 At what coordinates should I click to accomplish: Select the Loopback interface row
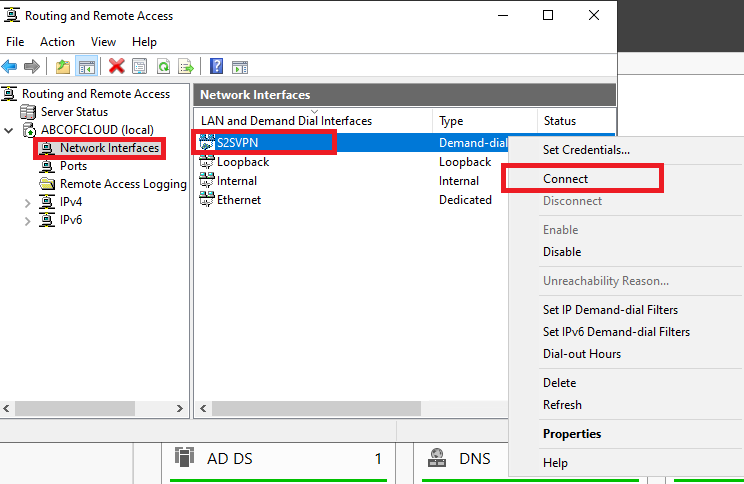(x=243, y=162)
